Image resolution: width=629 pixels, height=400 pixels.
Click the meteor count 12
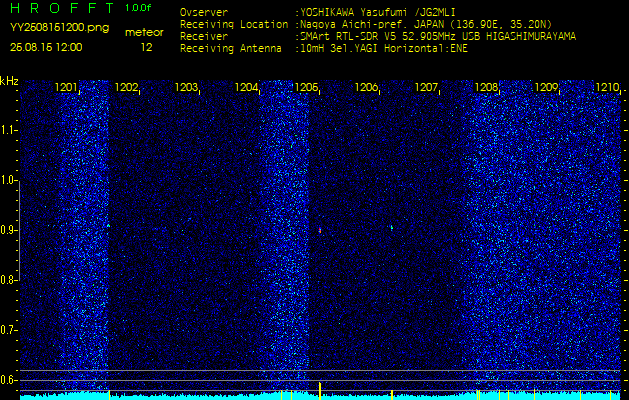pos(146,47)
